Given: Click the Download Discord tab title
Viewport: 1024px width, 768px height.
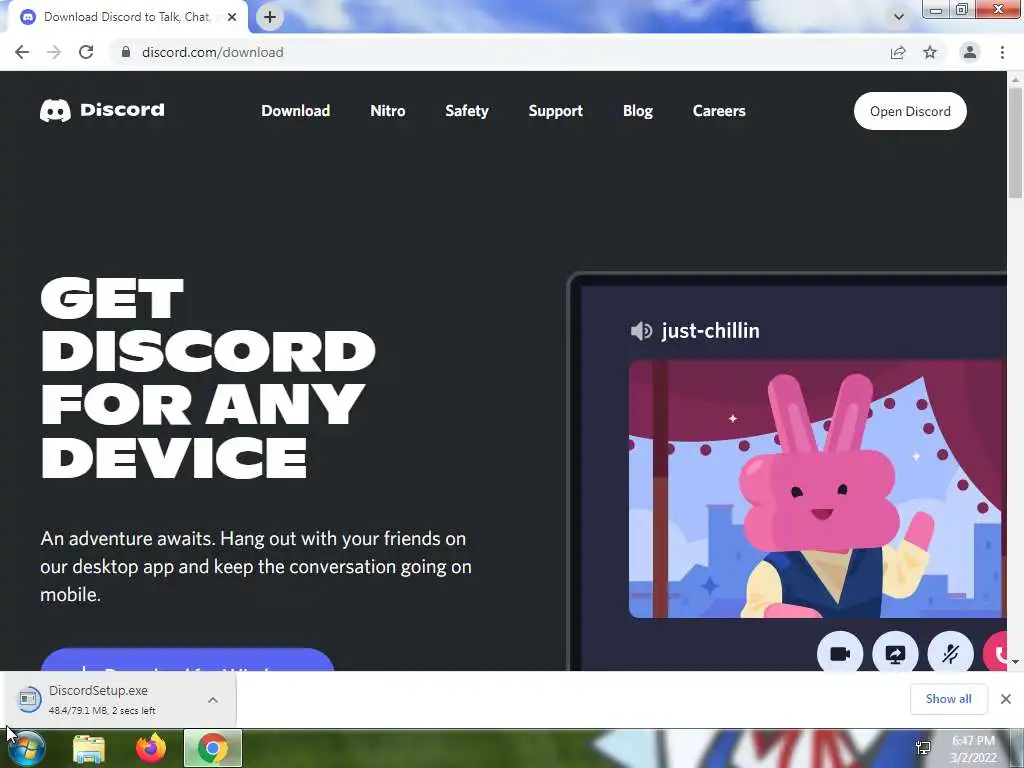Looking at the screenshot, I should point(127,17).
